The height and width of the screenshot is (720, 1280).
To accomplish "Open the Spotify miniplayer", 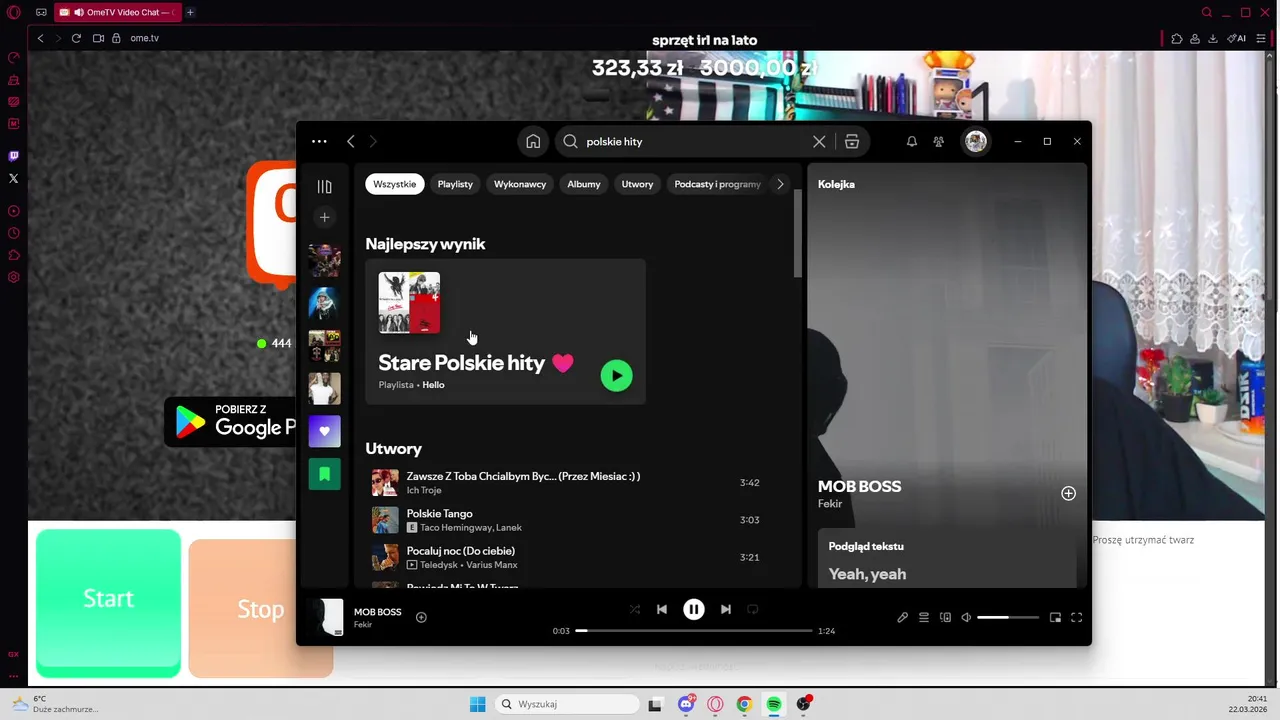I will 1055,618.
